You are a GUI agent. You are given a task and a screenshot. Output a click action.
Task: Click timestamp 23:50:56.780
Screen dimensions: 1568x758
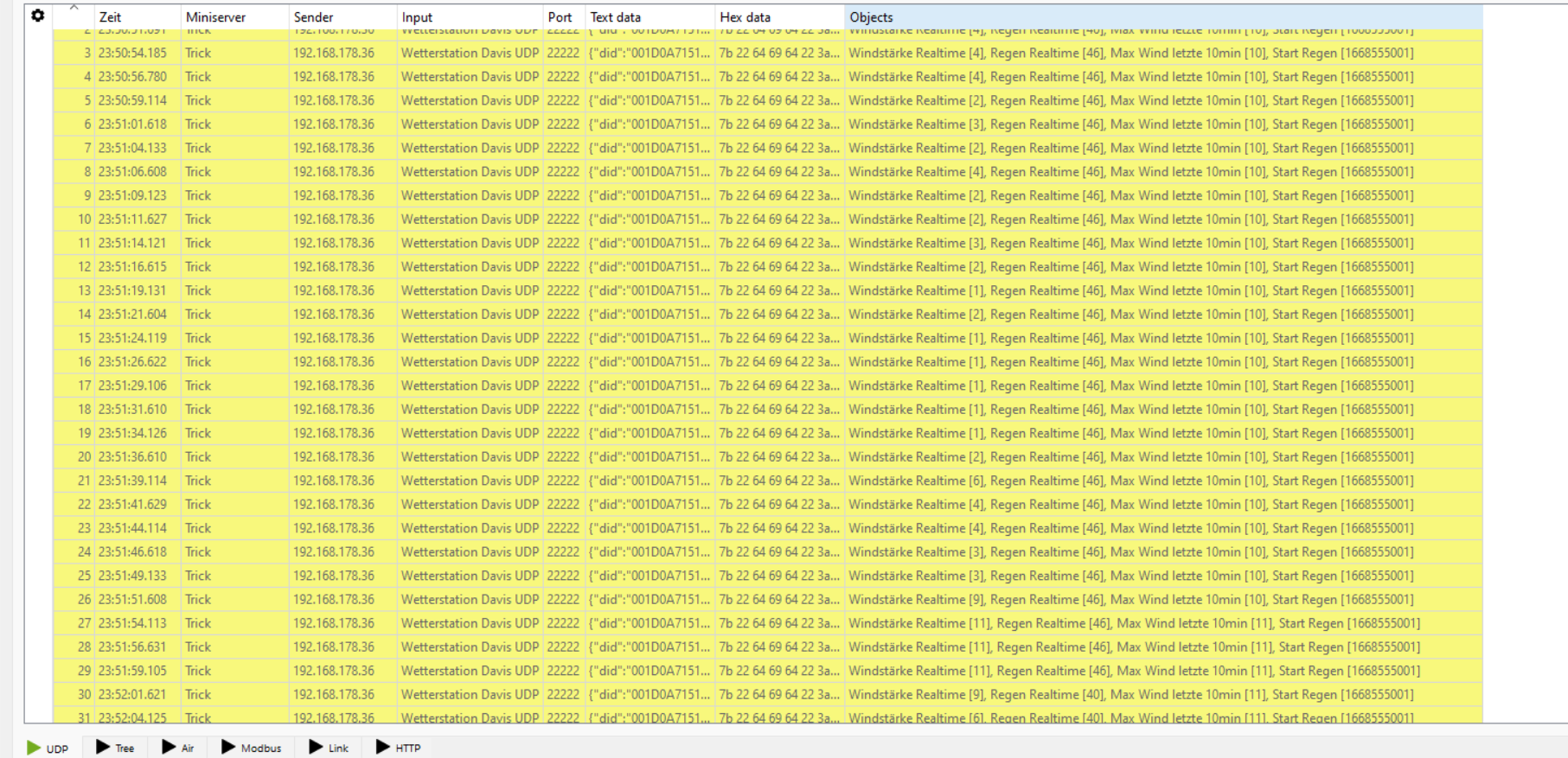click(132, 77)
